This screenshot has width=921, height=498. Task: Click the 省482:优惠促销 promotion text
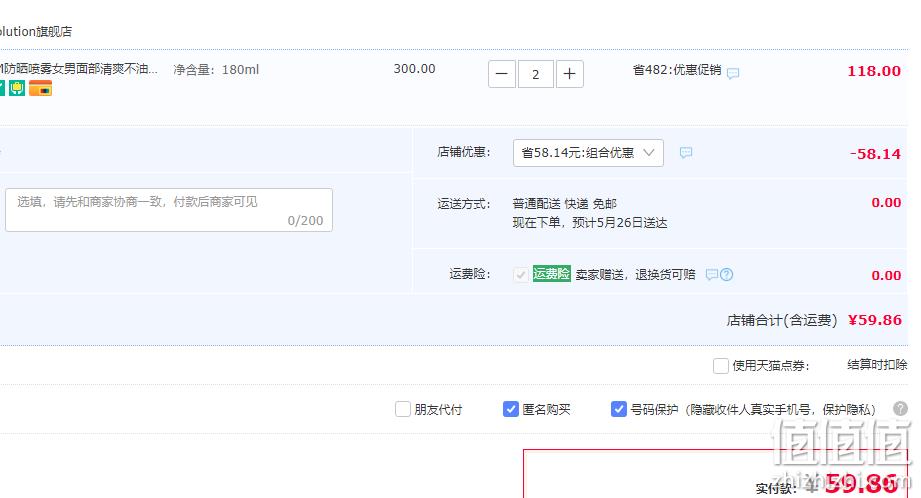(677, 69)
